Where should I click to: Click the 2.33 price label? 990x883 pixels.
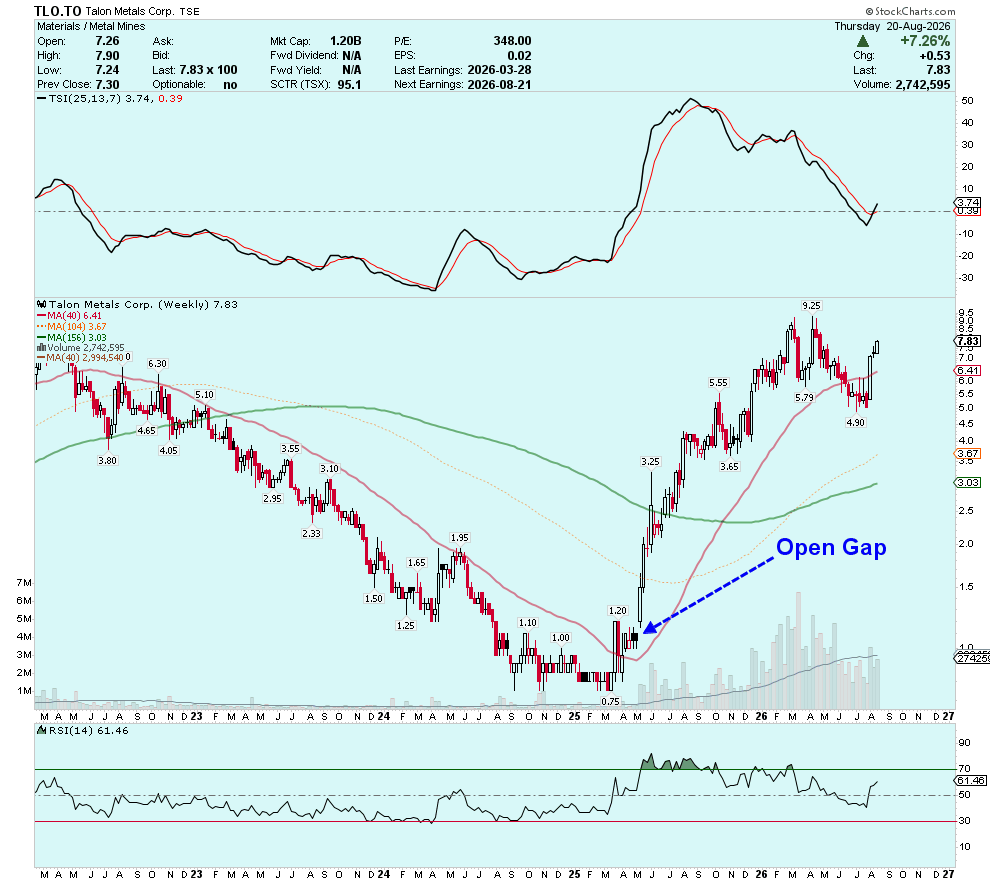[311, 533]
